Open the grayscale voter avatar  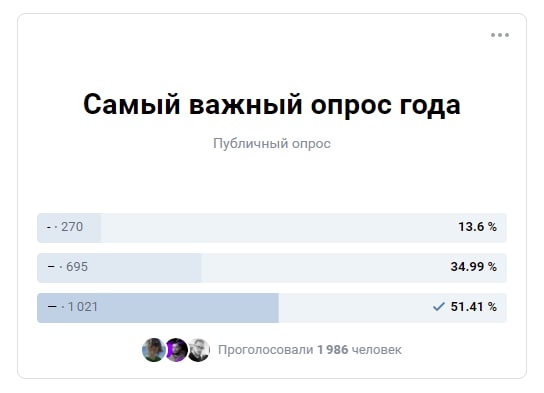[198, 350]
